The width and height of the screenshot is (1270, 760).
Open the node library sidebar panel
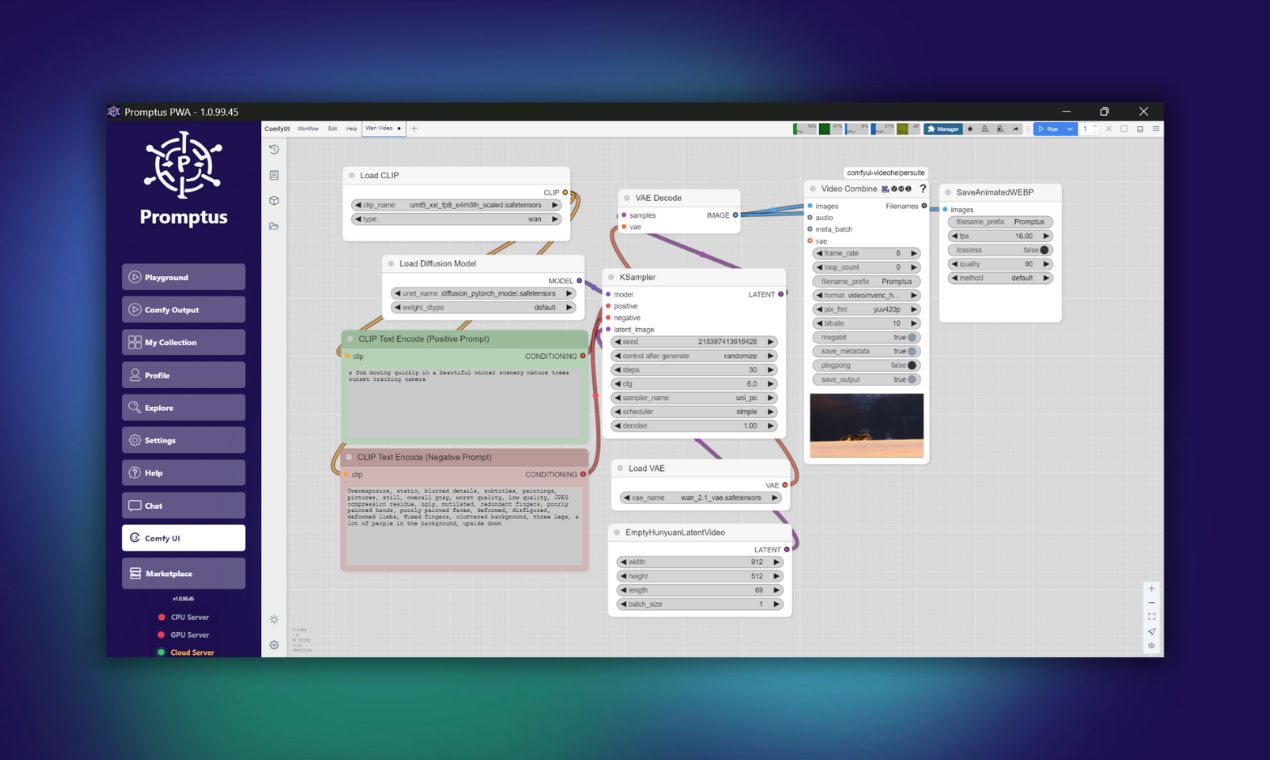(273, 174)
